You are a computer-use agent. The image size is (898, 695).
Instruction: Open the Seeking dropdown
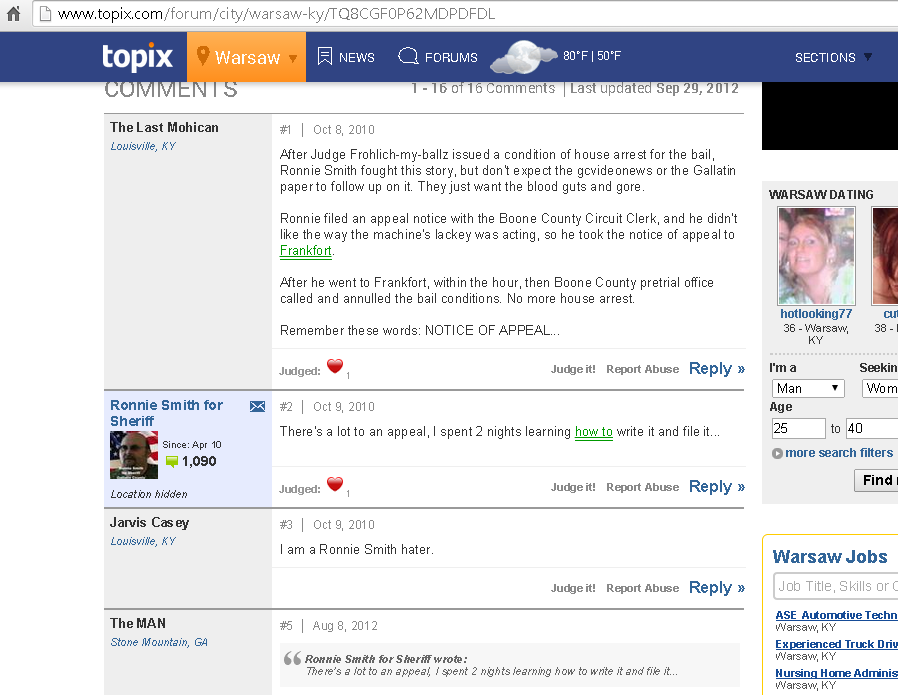880,388
